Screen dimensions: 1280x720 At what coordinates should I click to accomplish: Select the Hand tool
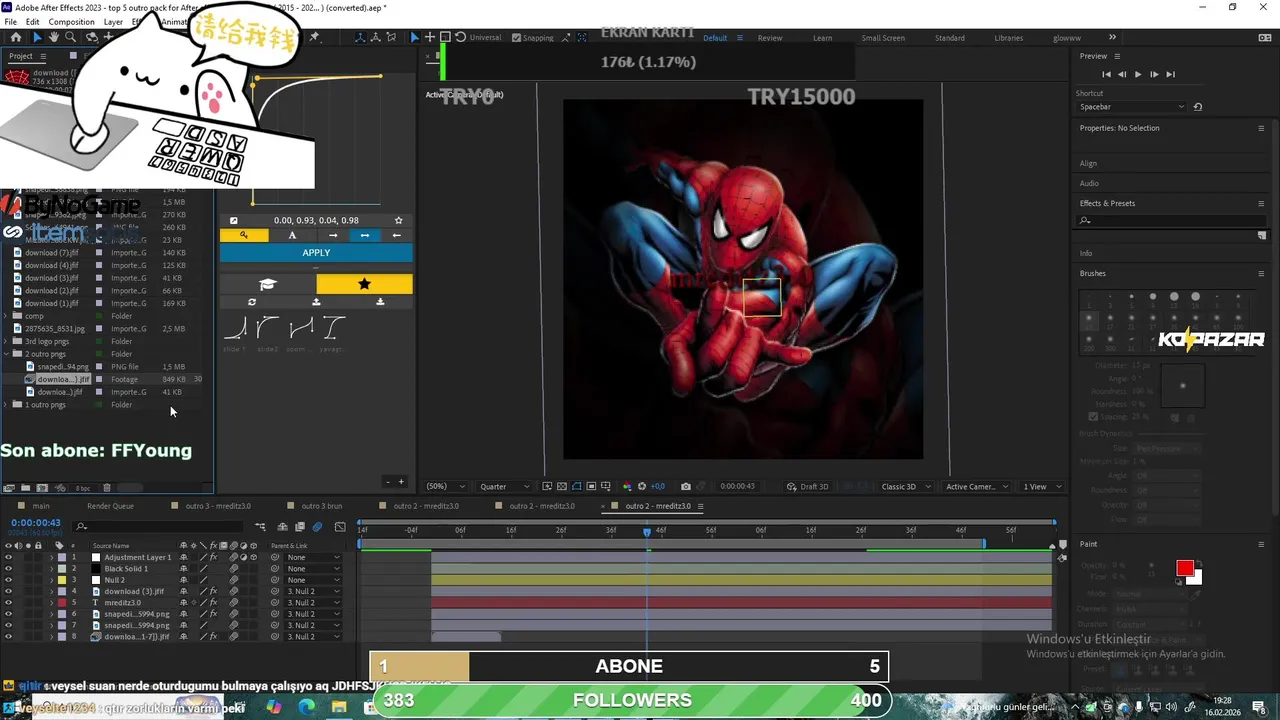(x=54, y=37)
